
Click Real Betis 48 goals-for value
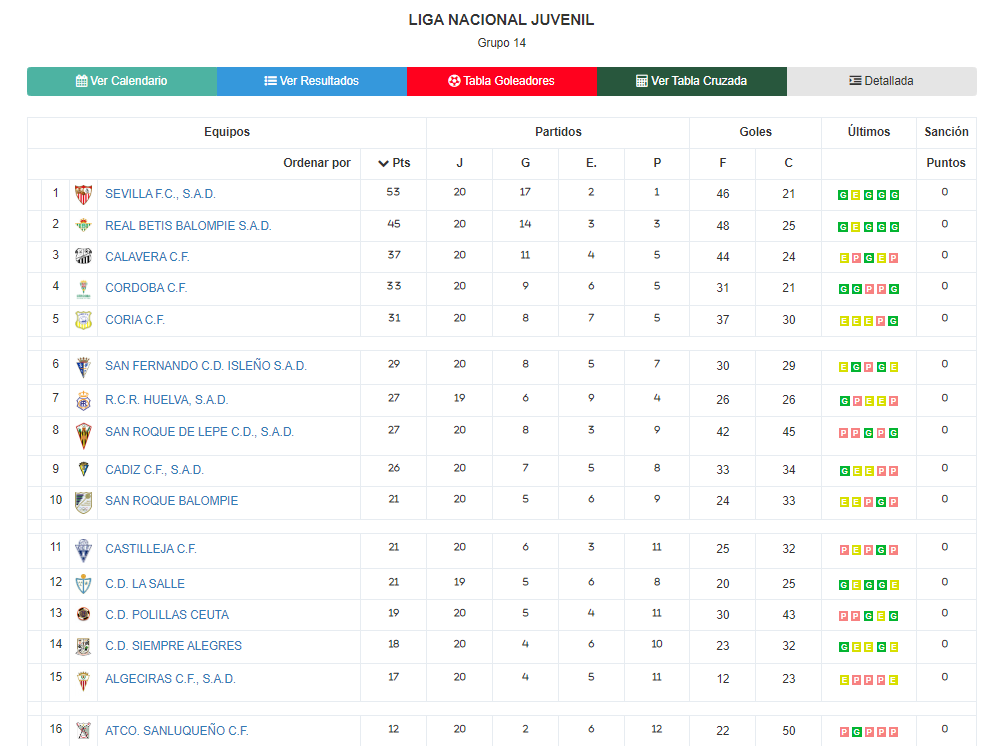pos(722,226)
